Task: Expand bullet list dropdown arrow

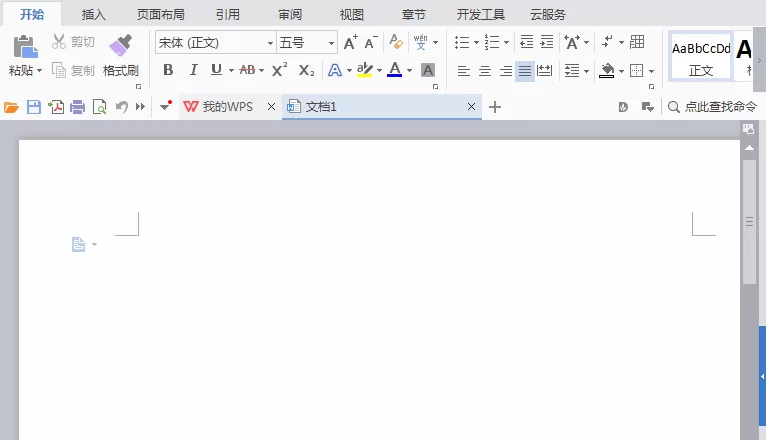Action: click(476, 42)
